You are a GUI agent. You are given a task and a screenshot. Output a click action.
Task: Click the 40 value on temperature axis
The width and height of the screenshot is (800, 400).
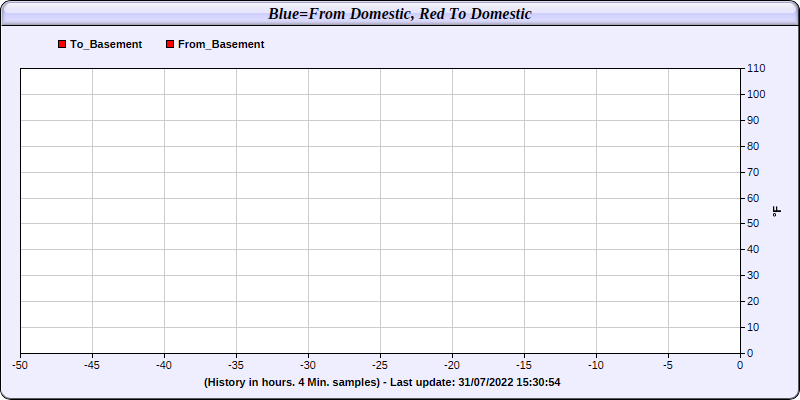753,249
